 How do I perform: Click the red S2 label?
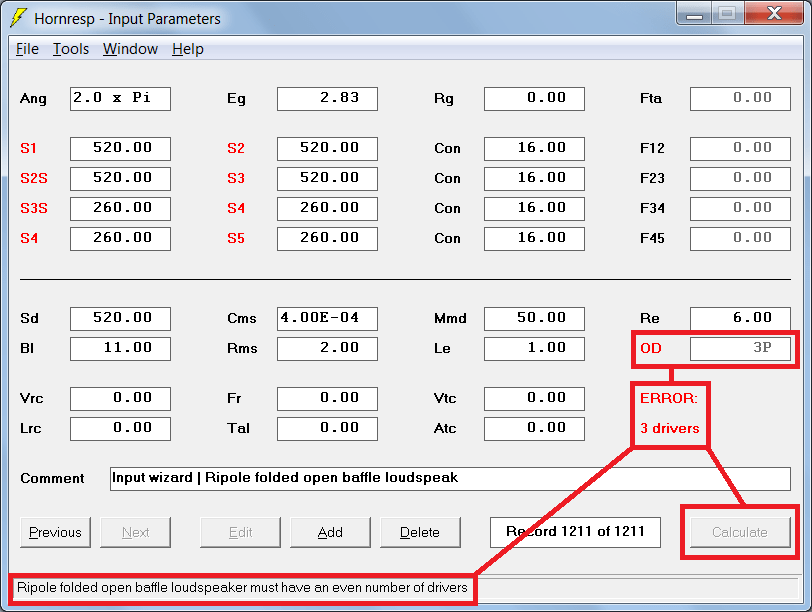click(x=236, y=149)
